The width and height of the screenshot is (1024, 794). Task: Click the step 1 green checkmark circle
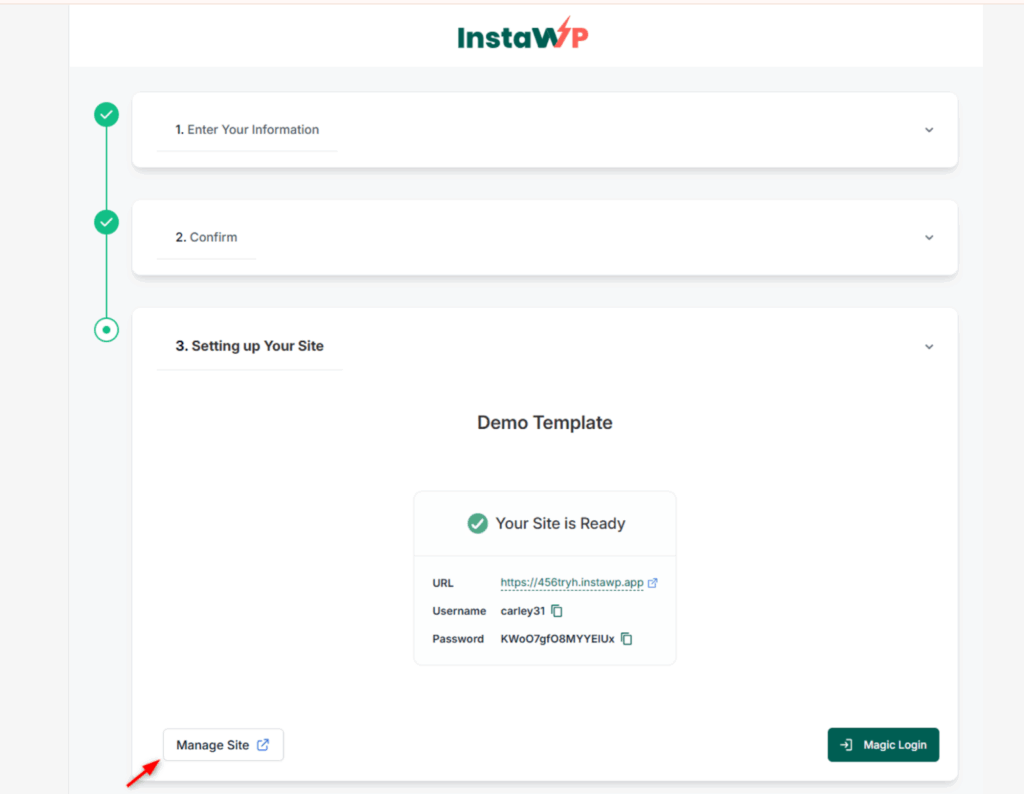pyautogui.click(x=106, y=115)
